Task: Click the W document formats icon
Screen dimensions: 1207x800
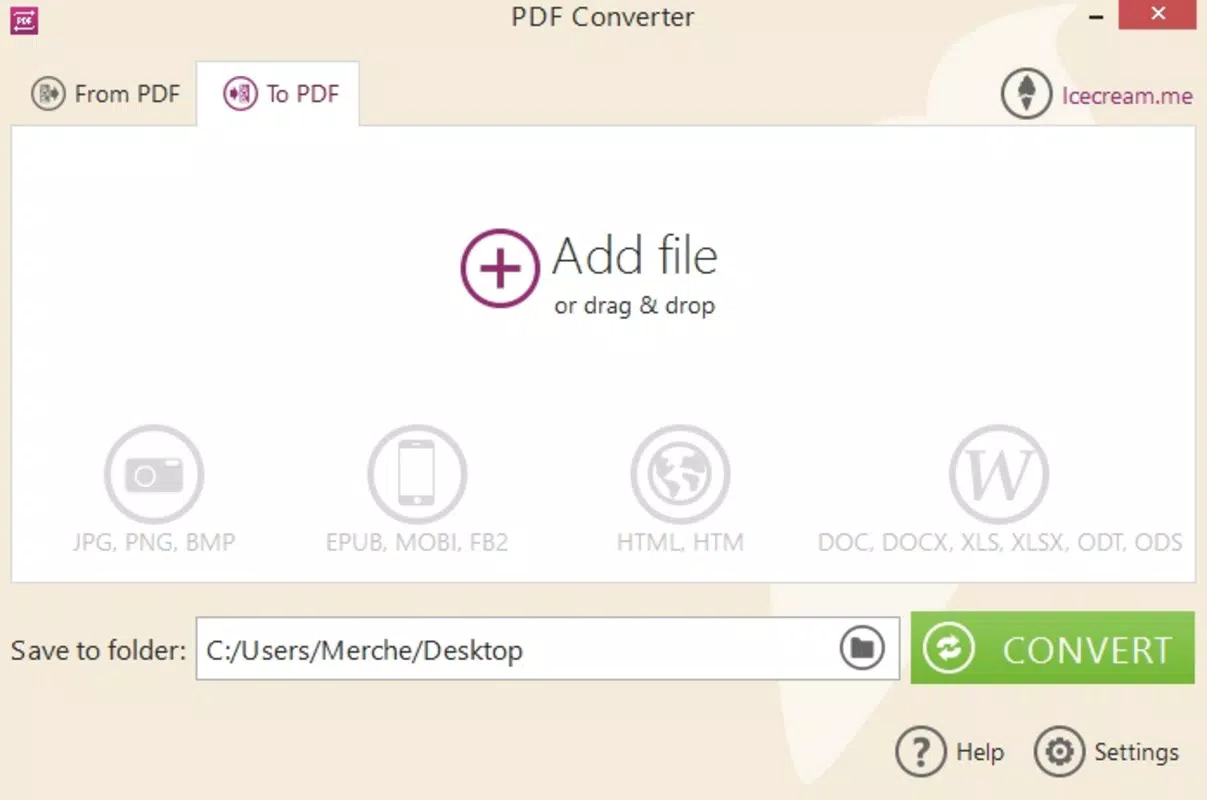Action: coord(999,474)
